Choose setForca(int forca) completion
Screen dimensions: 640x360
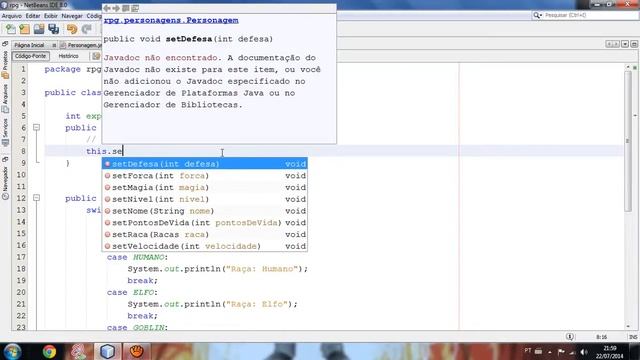(x=204, y=176)
